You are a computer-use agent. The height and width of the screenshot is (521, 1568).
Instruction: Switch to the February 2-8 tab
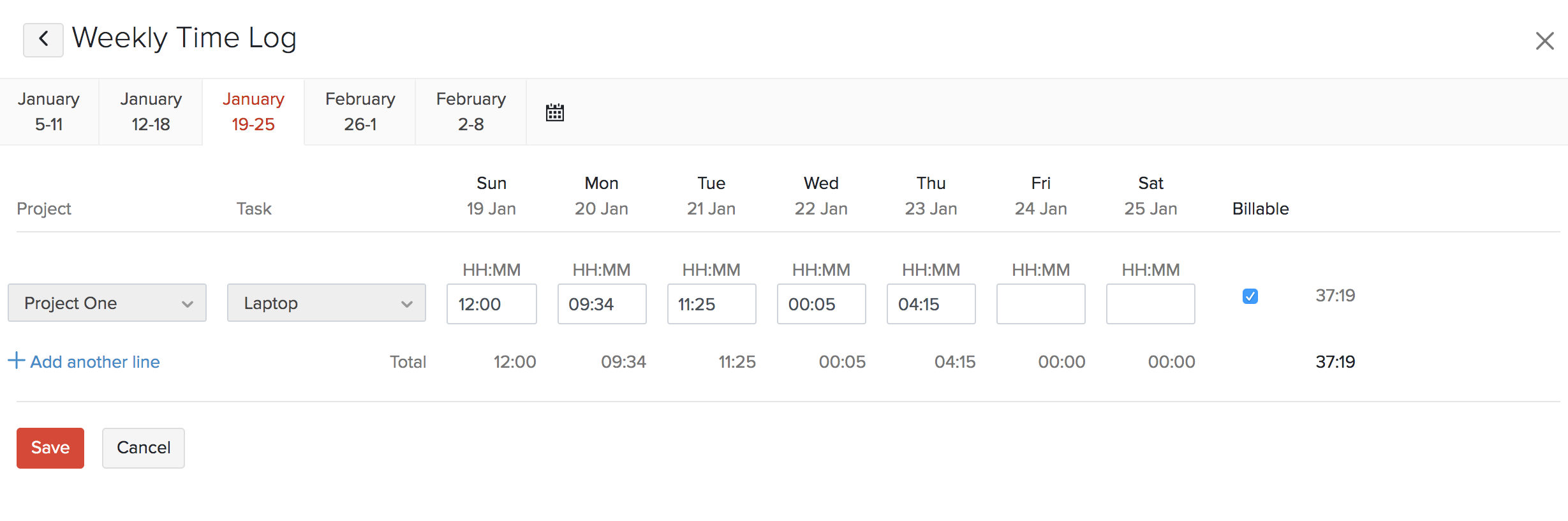coord(470,111)
